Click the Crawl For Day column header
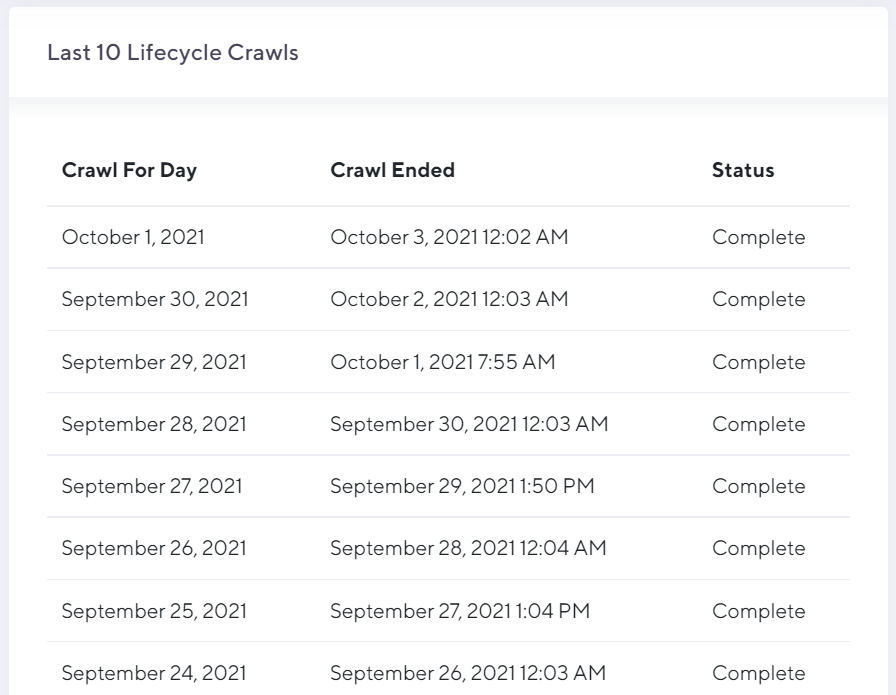This screenshot has height=695, width=896. (129, 170)
